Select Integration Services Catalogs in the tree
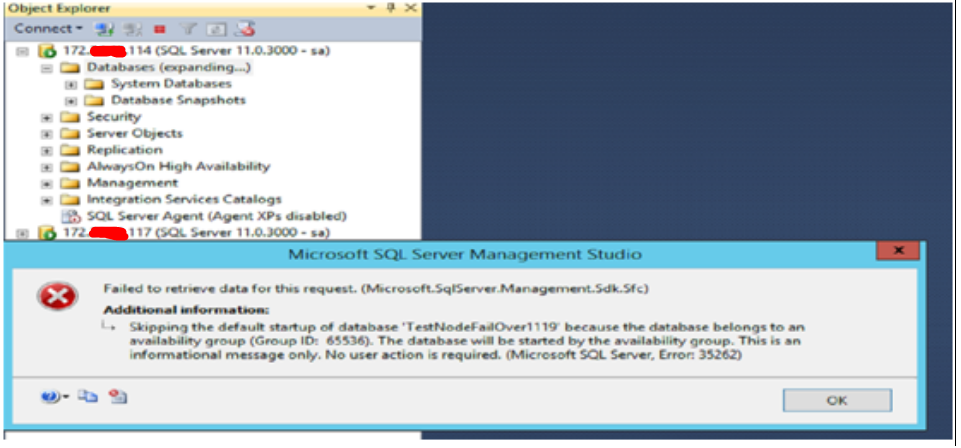This screenshot has width=961, height=448. [x=184, y=200]
